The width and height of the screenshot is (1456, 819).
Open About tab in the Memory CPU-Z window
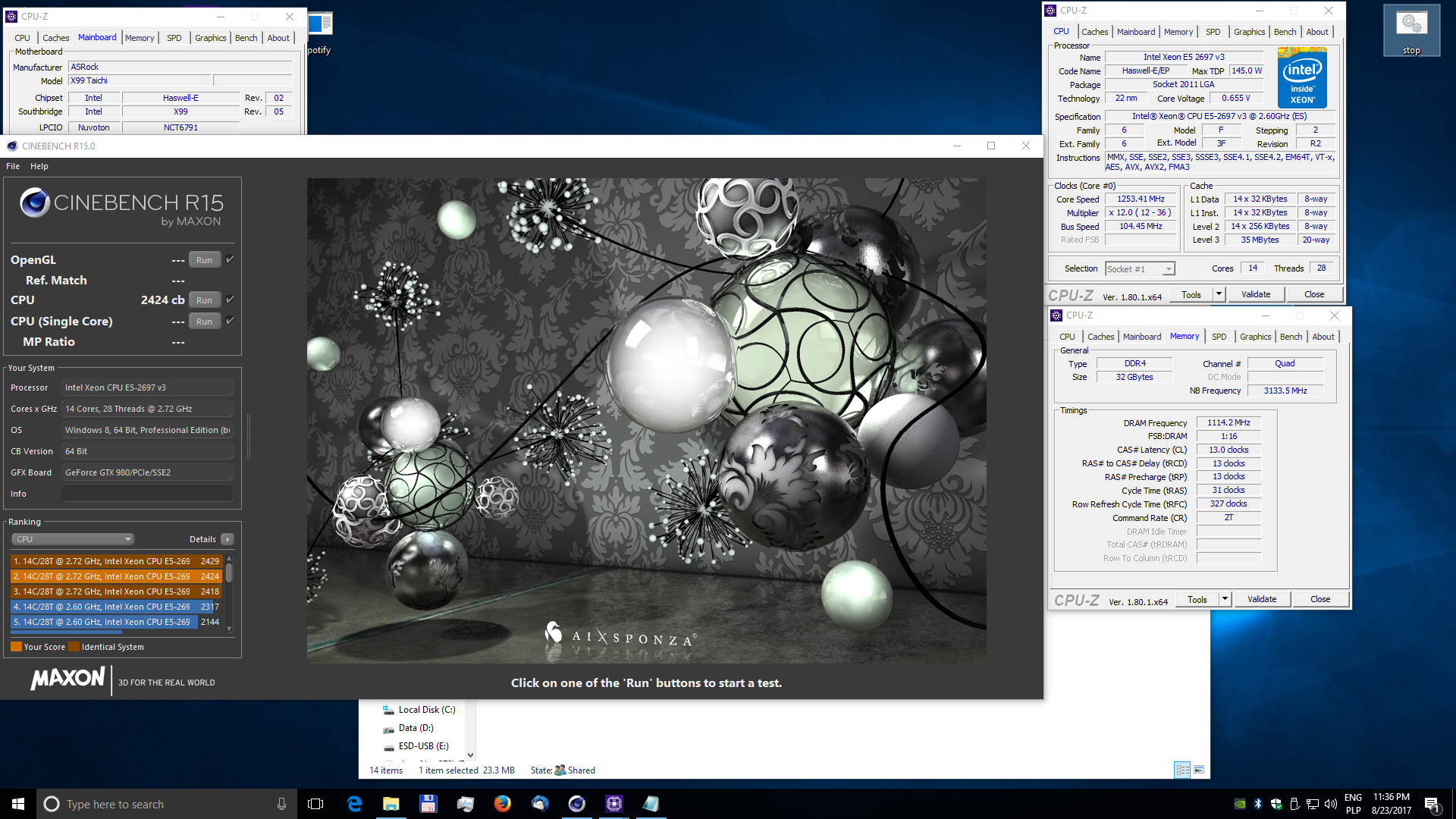(1323, 337)
